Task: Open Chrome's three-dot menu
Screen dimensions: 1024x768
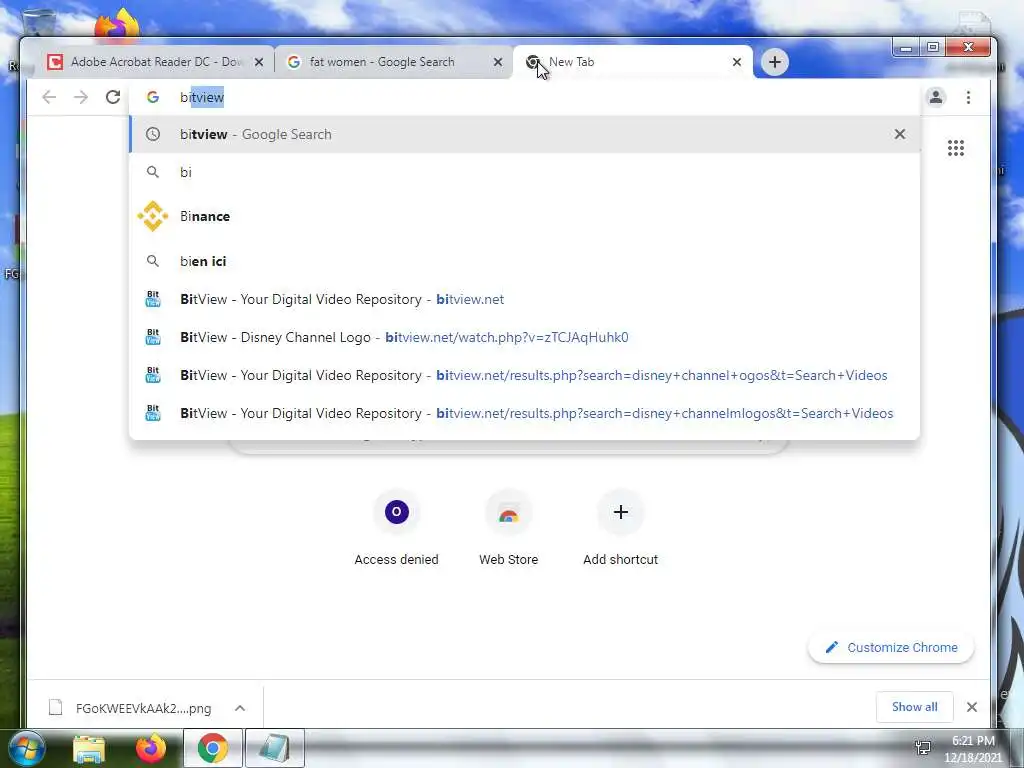Action: 968,97
